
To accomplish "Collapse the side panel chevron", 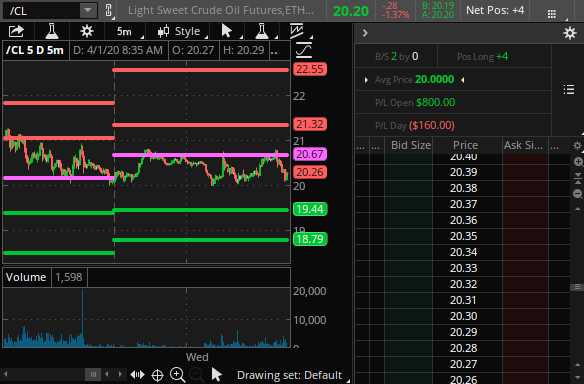I will [x=365, y=33].
